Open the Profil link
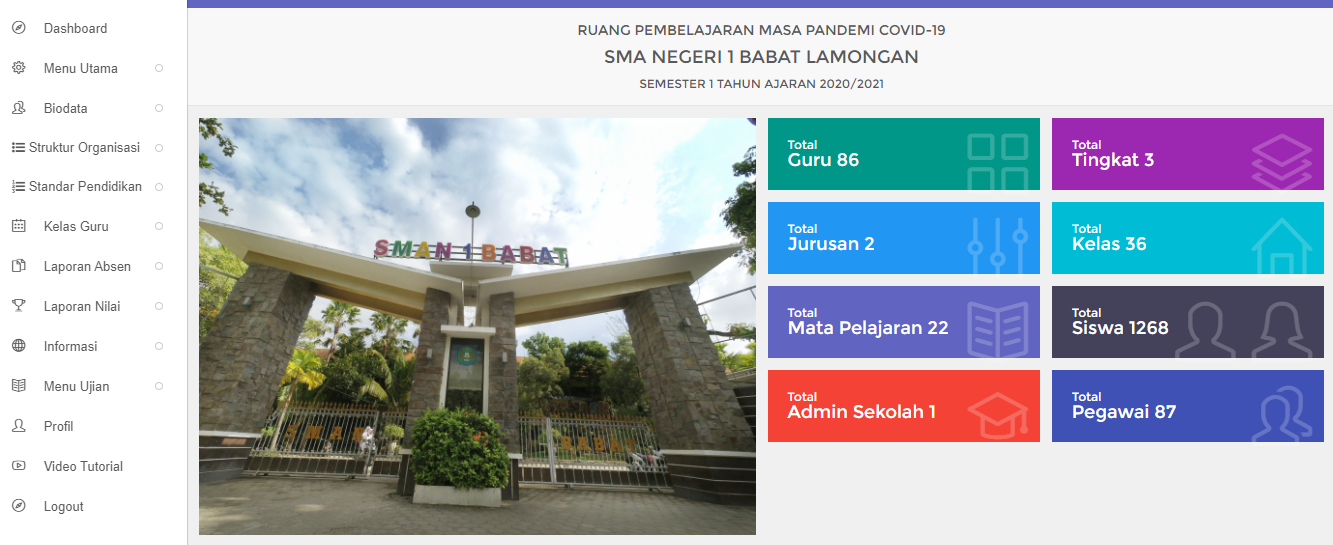The width and height of the screenshot is (1333, 545). coord(59,427)
